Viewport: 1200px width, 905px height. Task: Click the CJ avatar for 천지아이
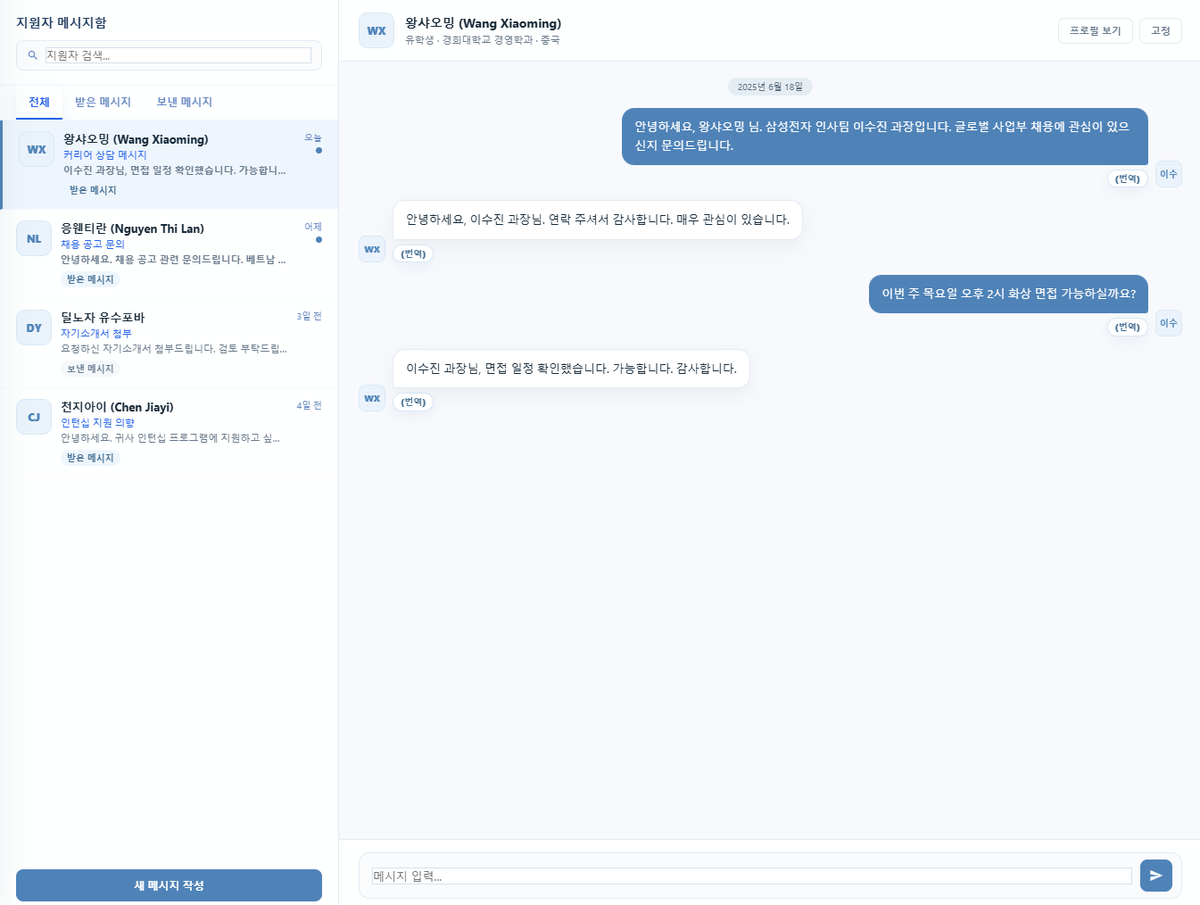pos(34,417)
